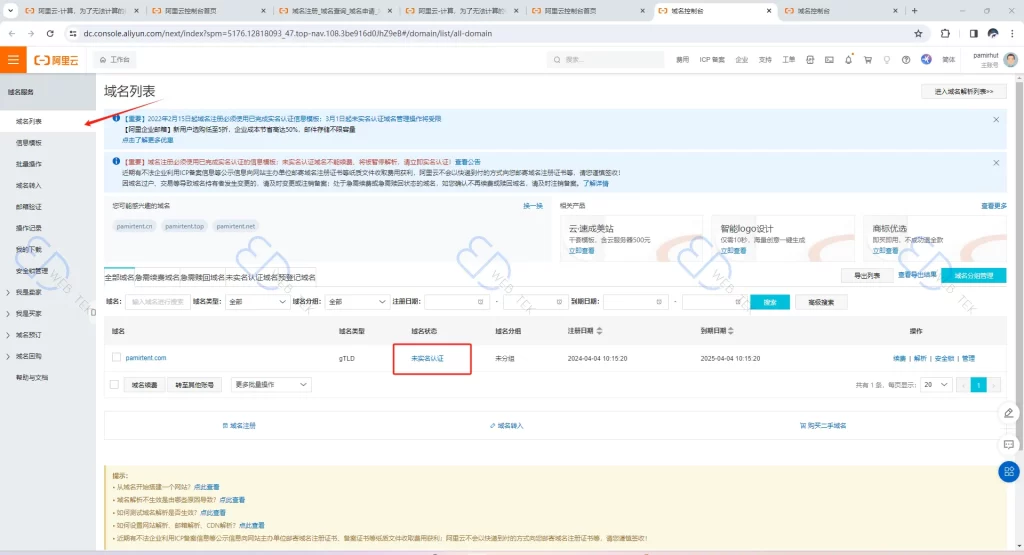
Task: Open a new browser tab
Action: pos(914,10)
